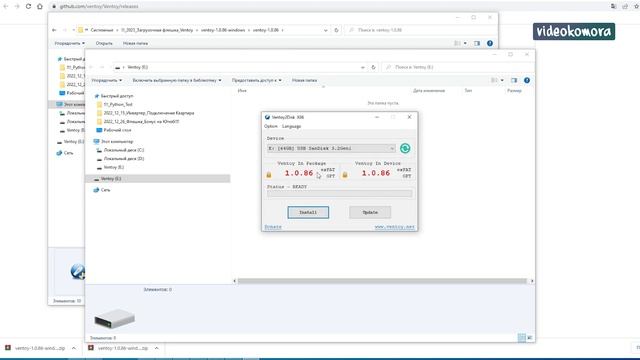Toggle the preview pane icon in the back Explorer window
Screen dimensions: 640x360
pyautogui.click(x=477, y=43)
